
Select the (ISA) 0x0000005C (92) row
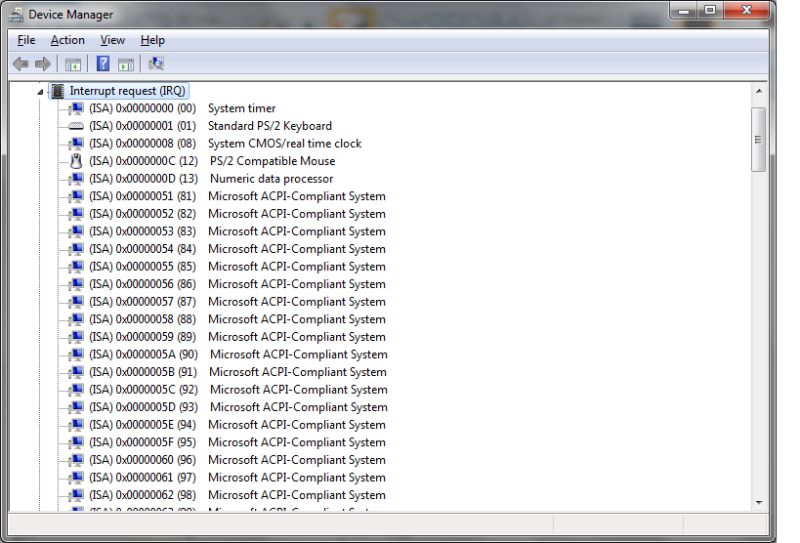tap(238, 389)
